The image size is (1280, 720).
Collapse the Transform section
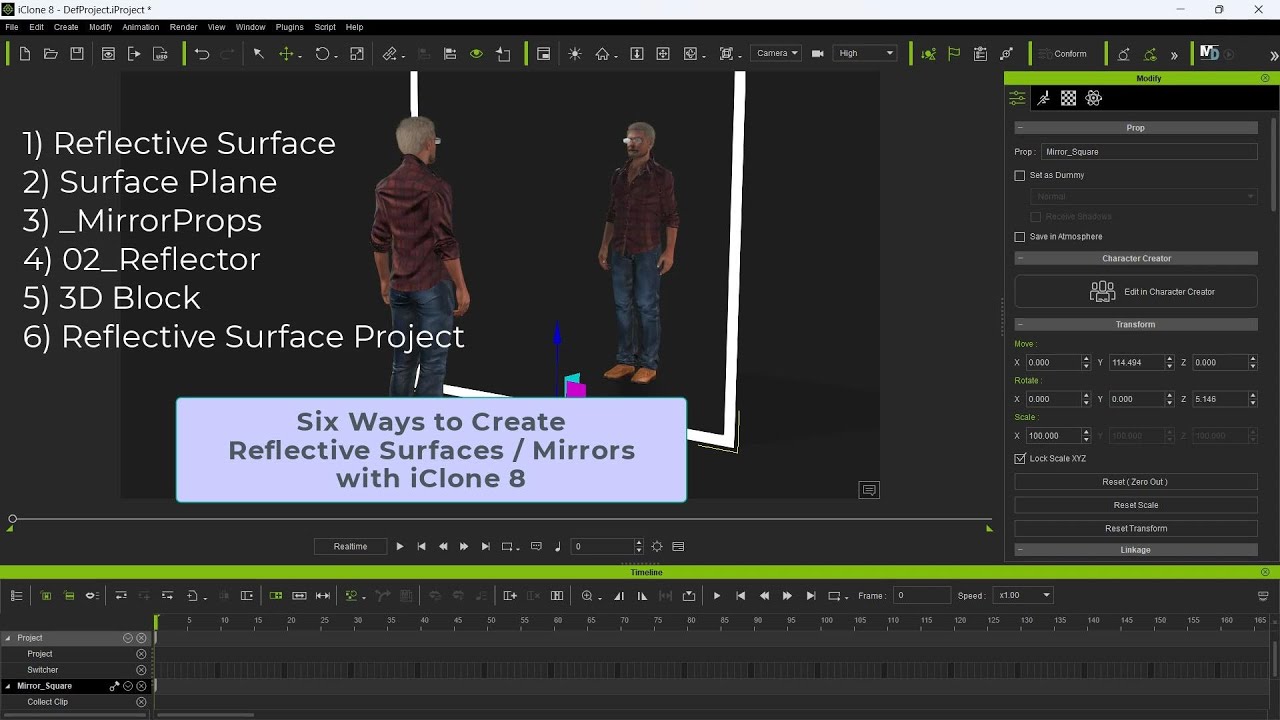(x=1020, y=325)
